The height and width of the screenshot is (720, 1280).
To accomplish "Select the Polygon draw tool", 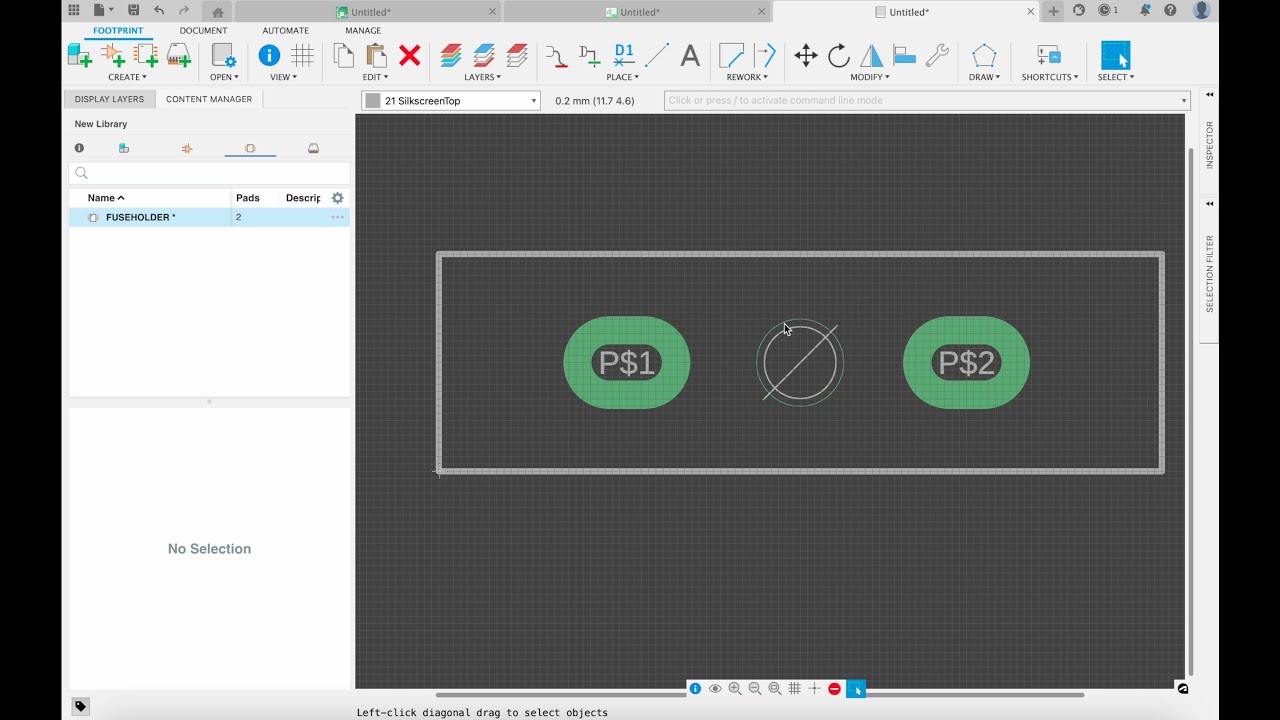I will point(984,56).
